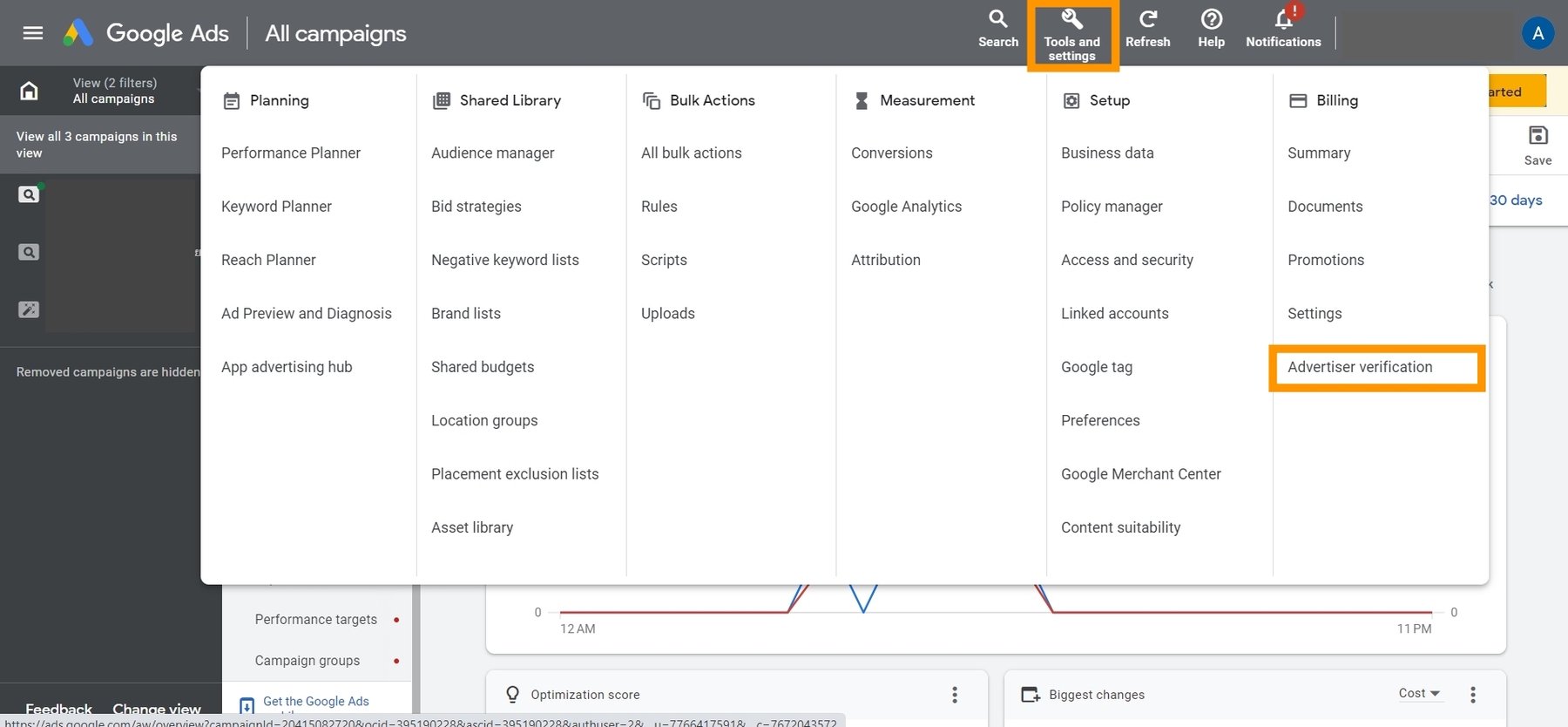This screenshot has height=727, width=1568.
Task: Click the Bulk Actions section icon
Action: 652,101
